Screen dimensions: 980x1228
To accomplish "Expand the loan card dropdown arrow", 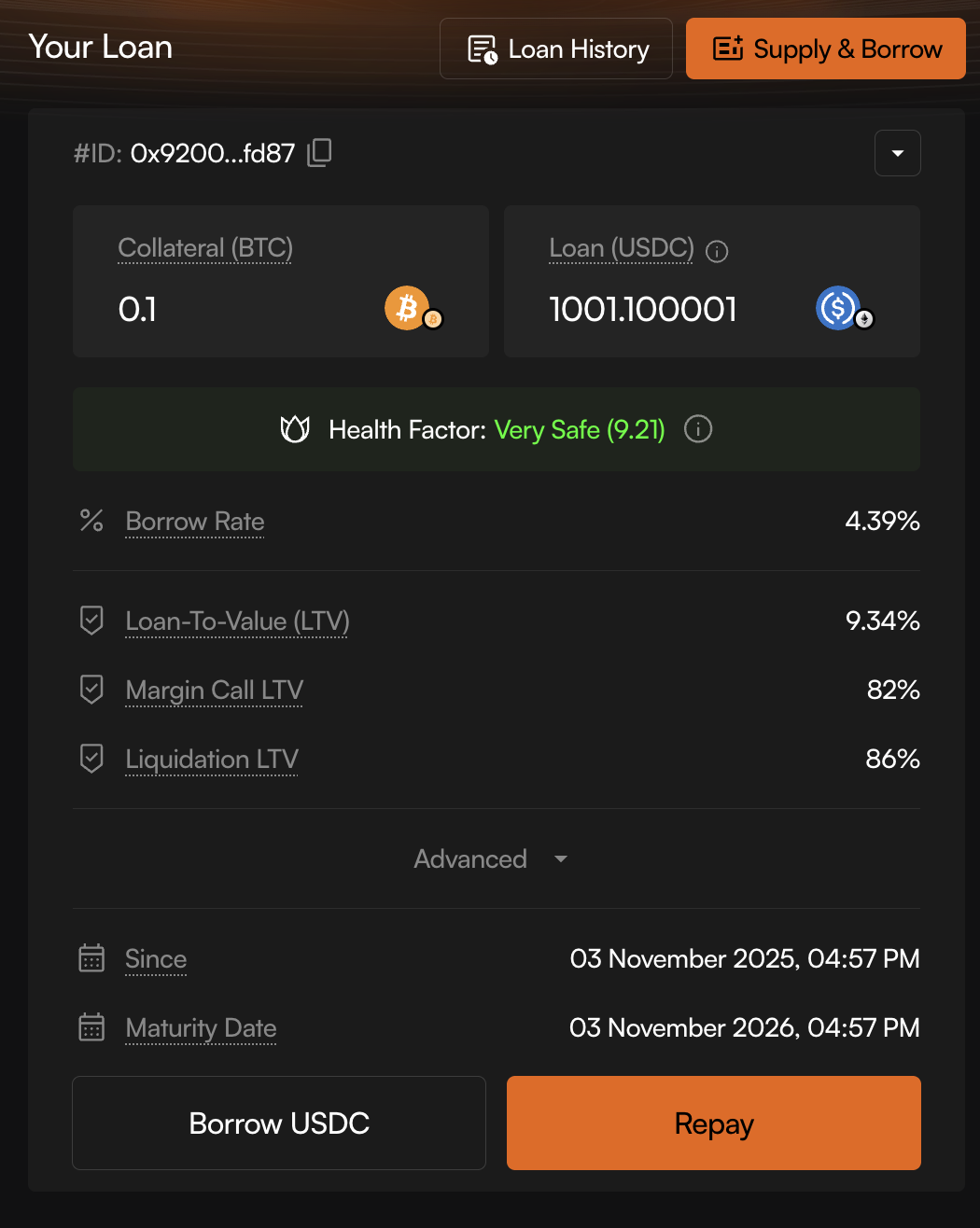I will point(898,153).
